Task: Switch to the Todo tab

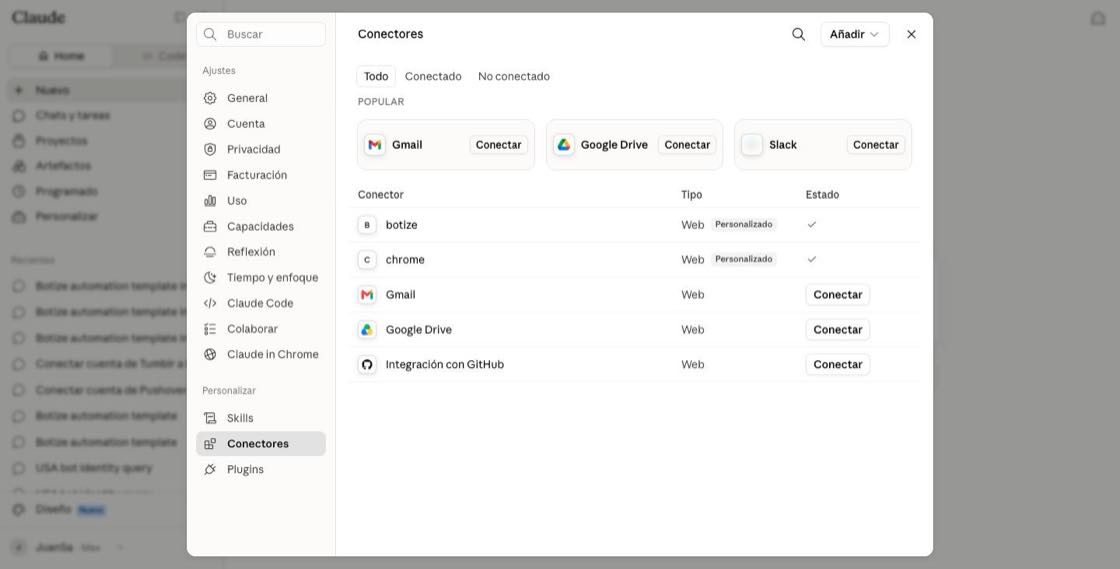Action: [x=376, y=76]
